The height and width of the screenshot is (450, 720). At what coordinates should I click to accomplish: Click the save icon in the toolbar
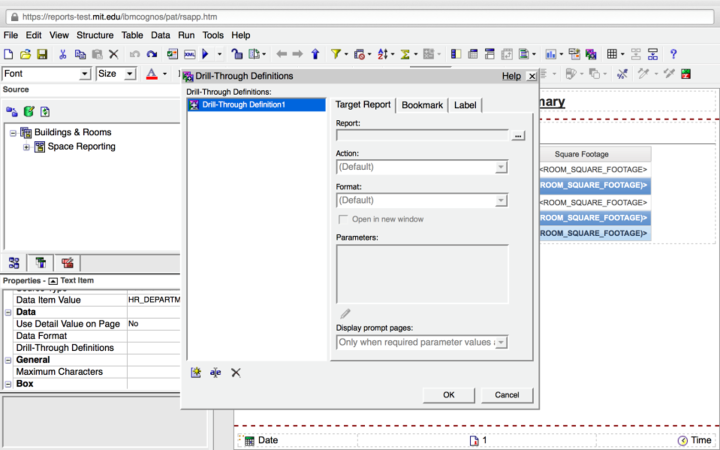[x=42, y=54]
